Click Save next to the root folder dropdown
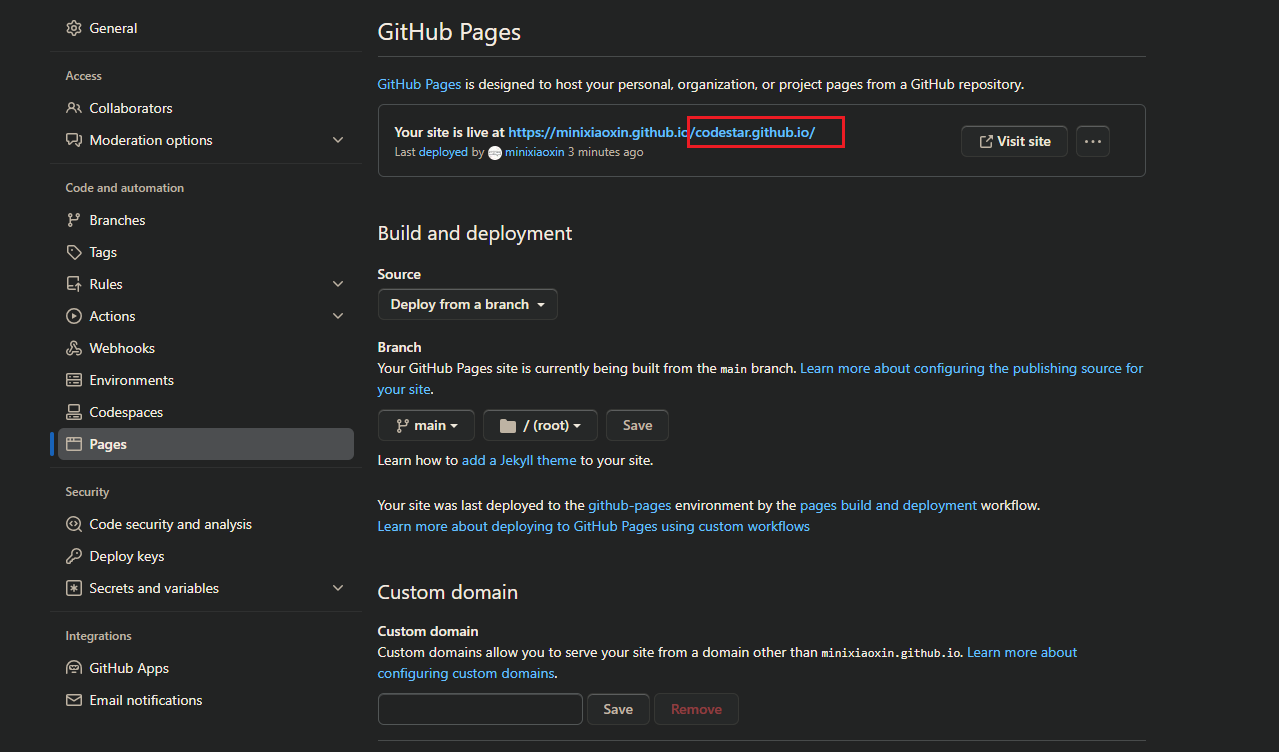 pos(637,425)
